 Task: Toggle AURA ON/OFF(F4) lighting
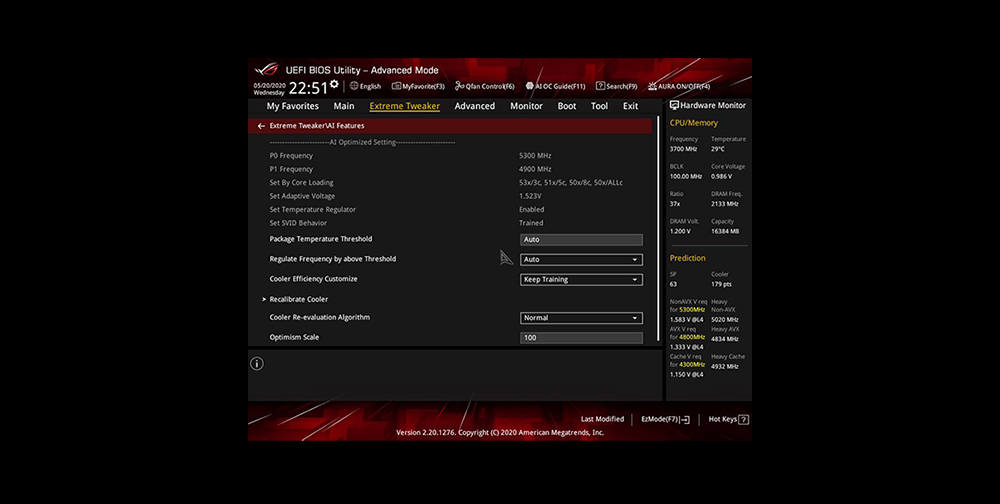point(679,86)
